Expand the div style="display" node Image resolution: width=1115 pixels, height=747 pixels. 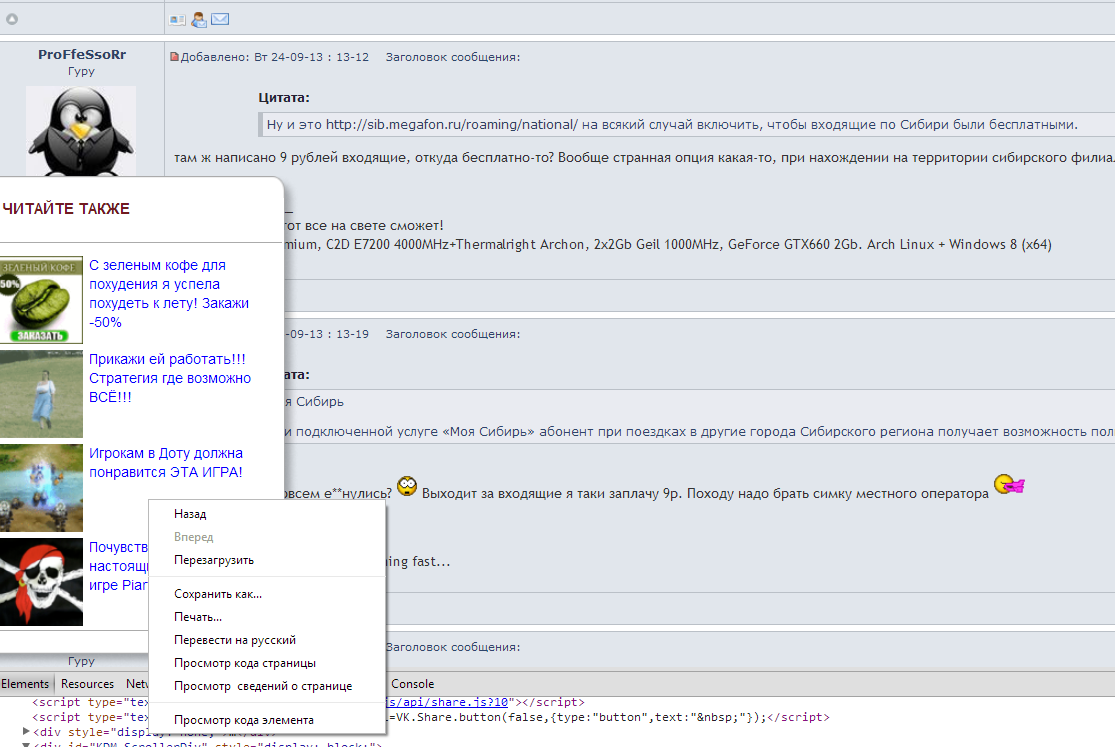(26, 731)
